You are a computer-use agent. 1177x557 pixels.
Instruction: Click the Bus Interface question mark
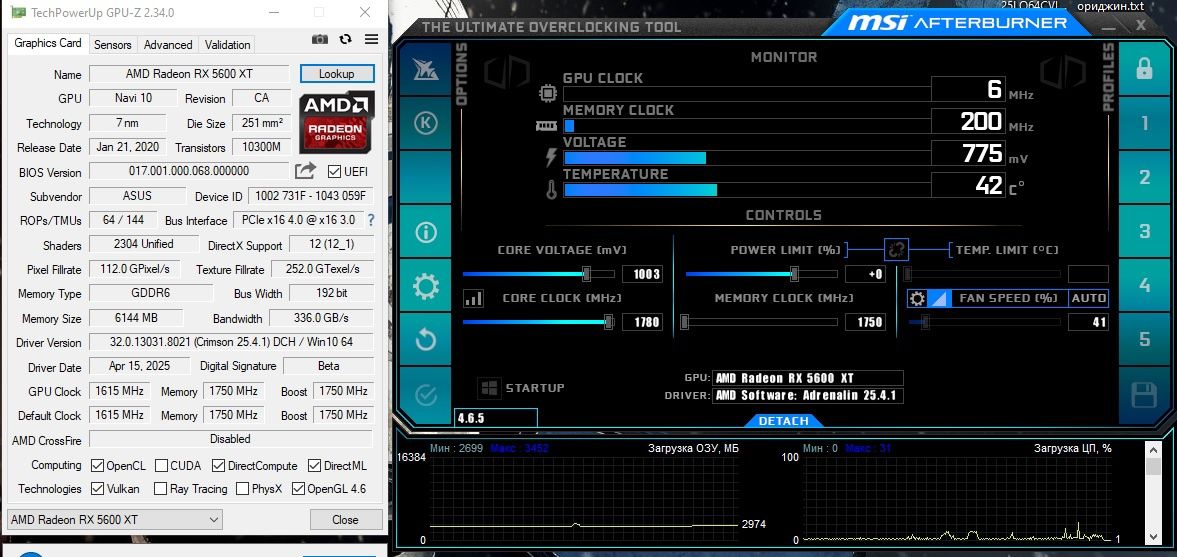click(370, 220)
